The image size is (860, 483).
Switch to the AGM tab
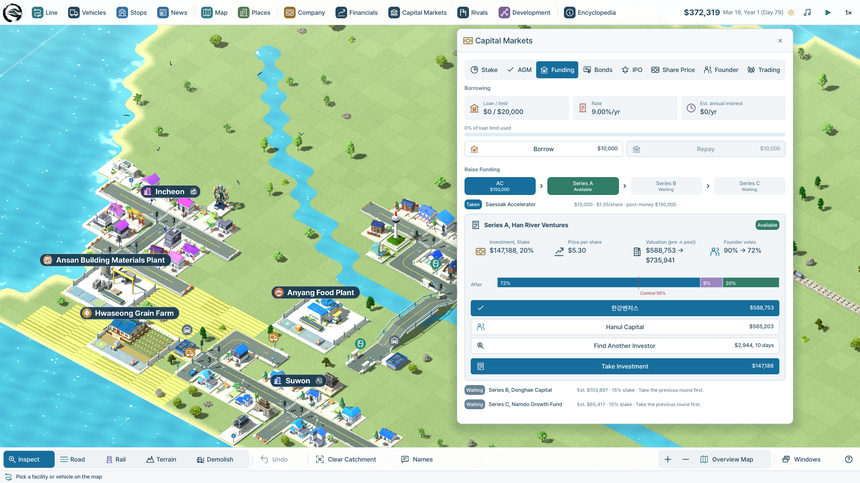tap(519, 70)
